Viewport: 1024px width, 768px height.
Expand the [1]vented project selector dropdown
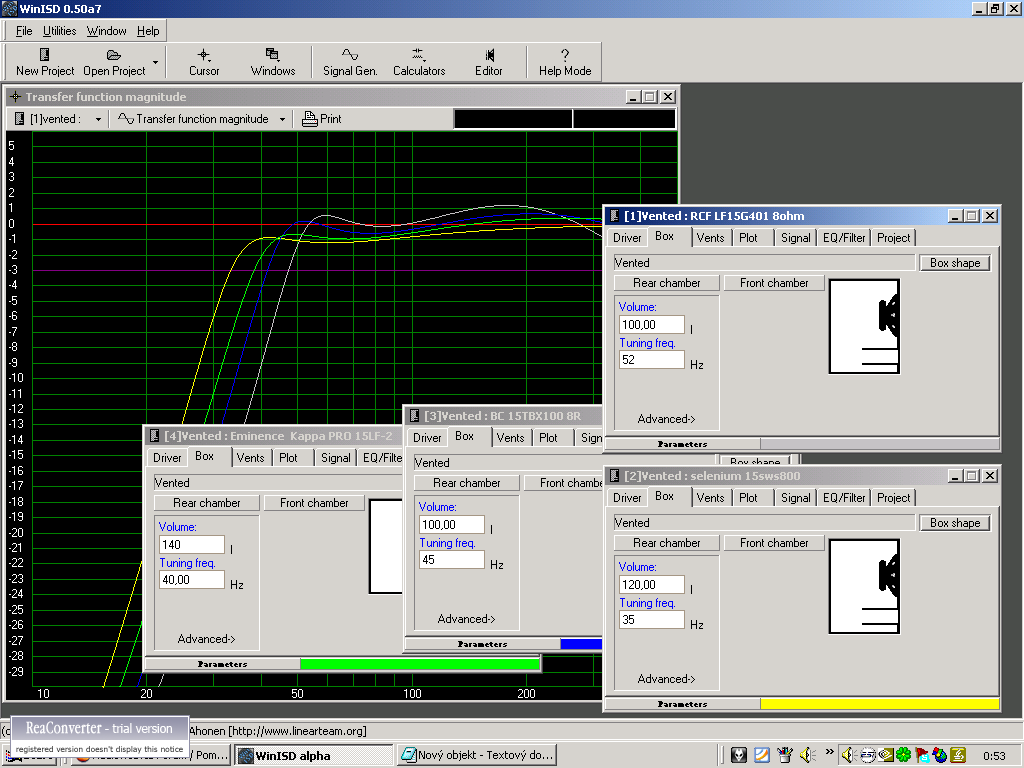(x=98, y=120)
